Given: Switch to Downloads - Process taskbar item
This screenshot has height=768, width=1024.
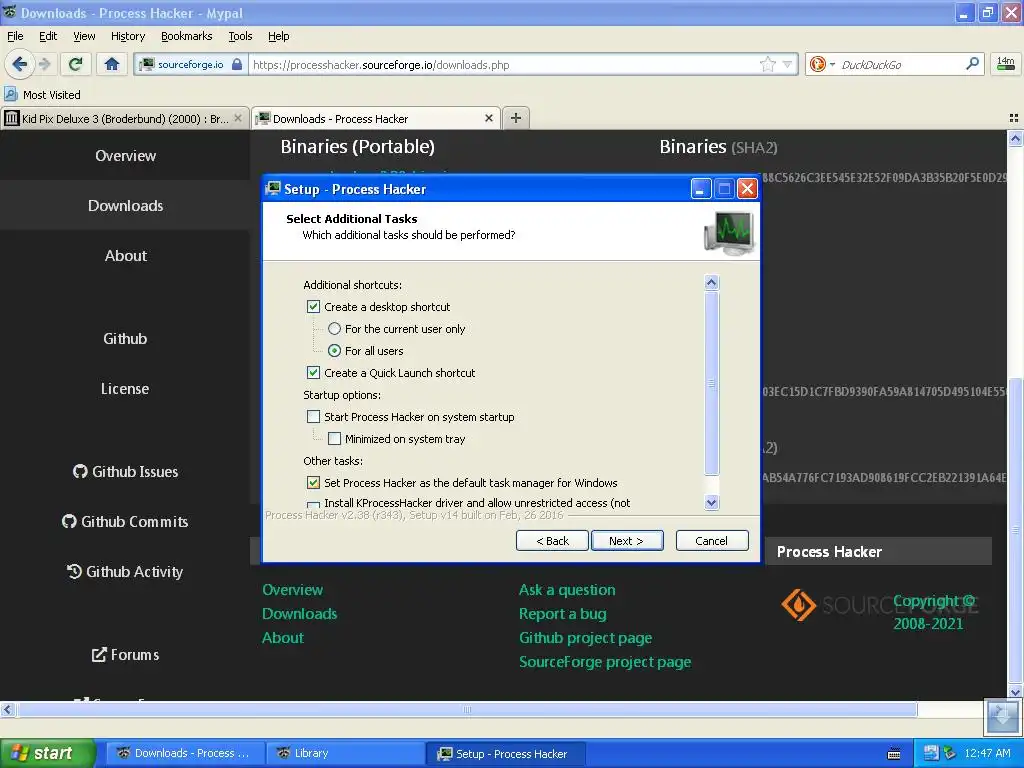Looking at the screenshot, I should [185, 753].
